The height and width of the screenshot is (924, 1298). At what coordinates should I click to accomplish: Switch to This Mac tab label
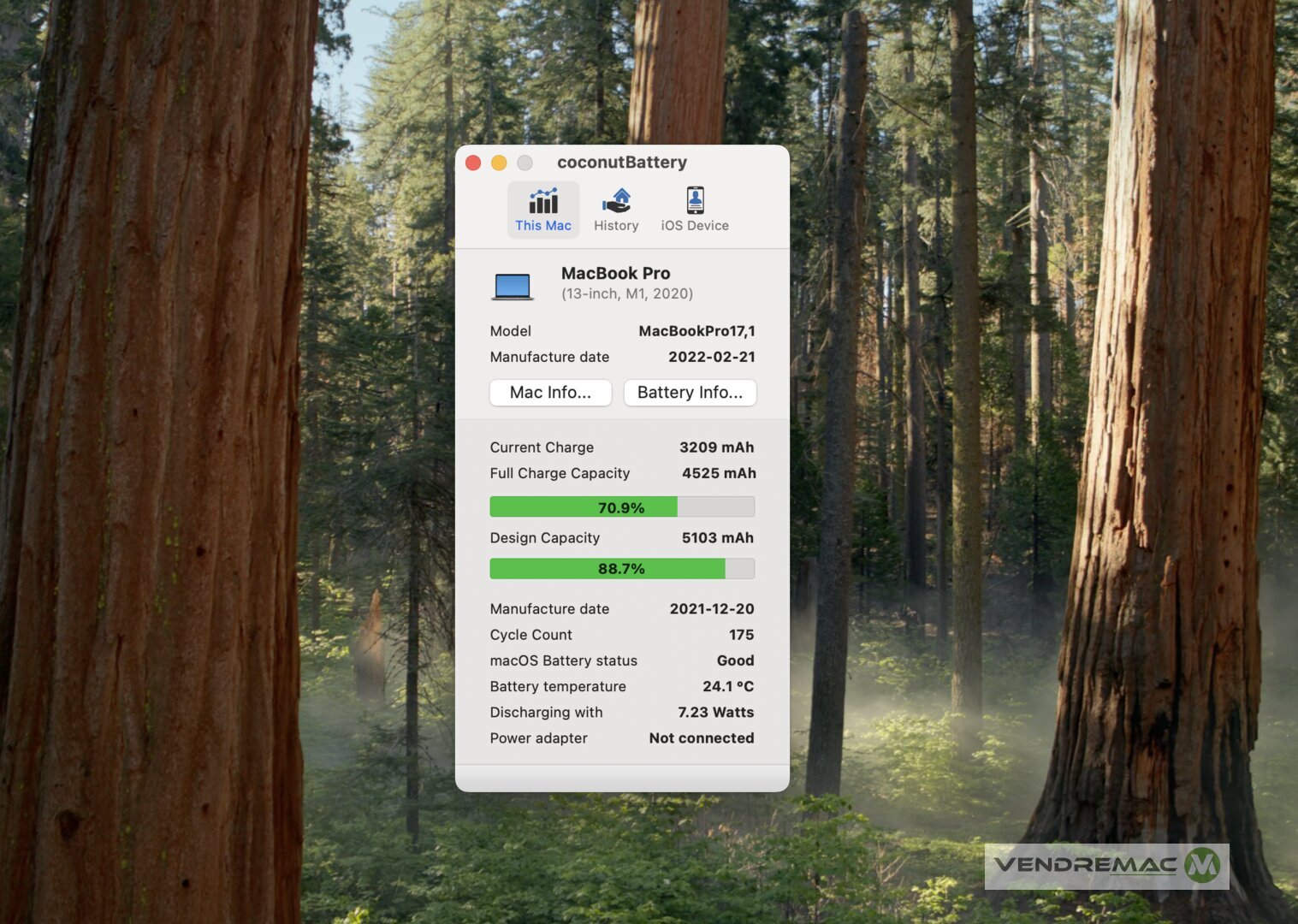tap(543, 226)
